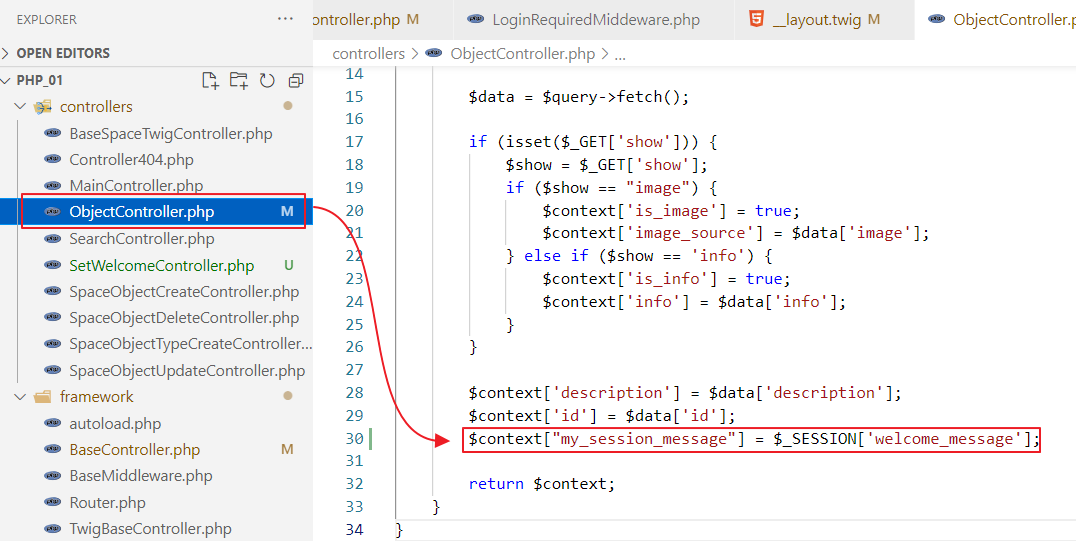This screenshot has height=541, width=1076.
Task: Open SetWelcomeController.php from the explorer
Action: pyautogui.click(x=161, y=266)
